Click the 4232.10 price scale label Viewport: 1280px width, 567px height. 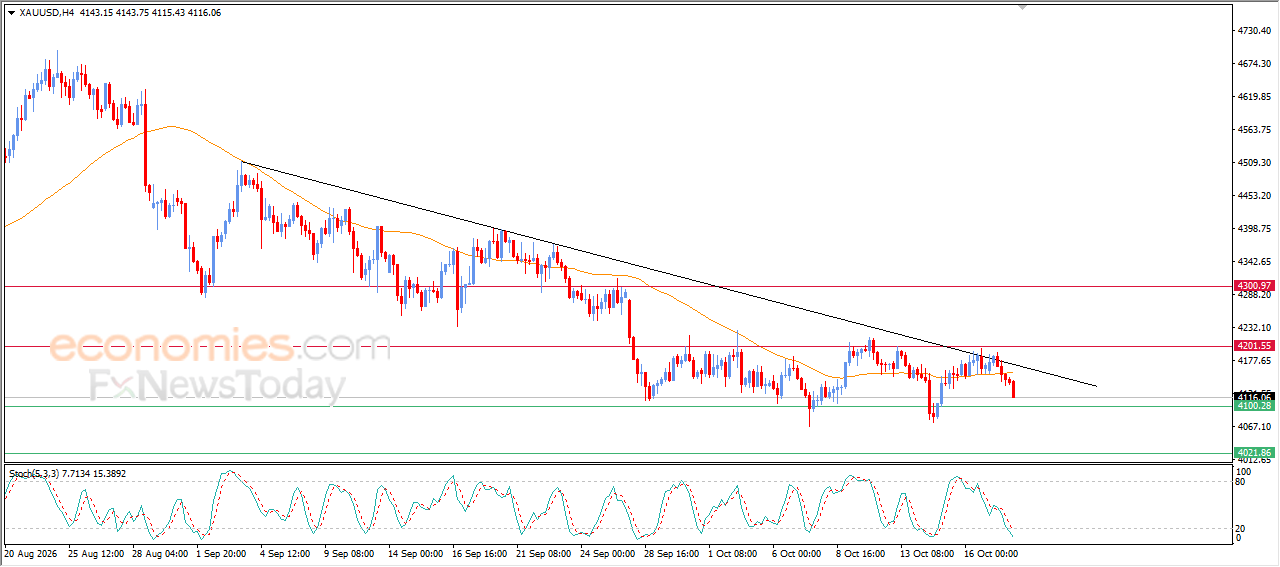1253,328
